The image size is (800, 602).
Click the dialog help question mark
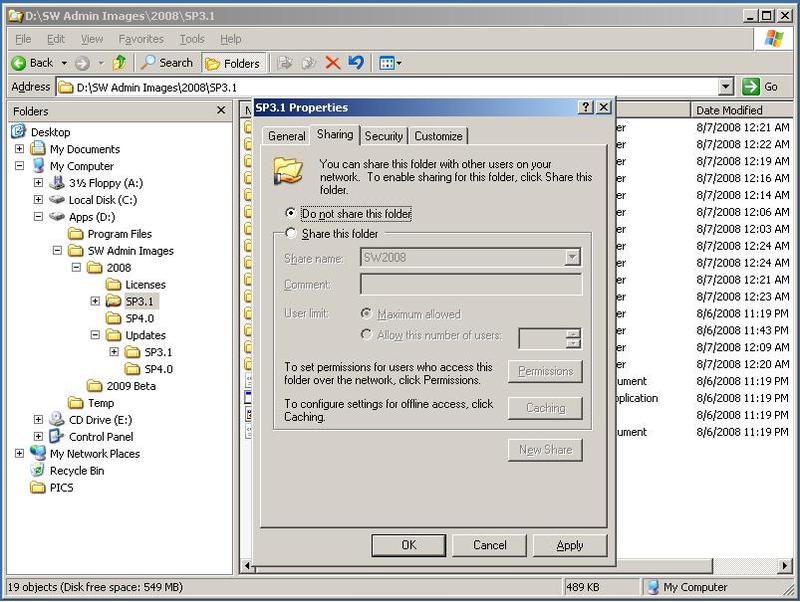tap(586, 107)
